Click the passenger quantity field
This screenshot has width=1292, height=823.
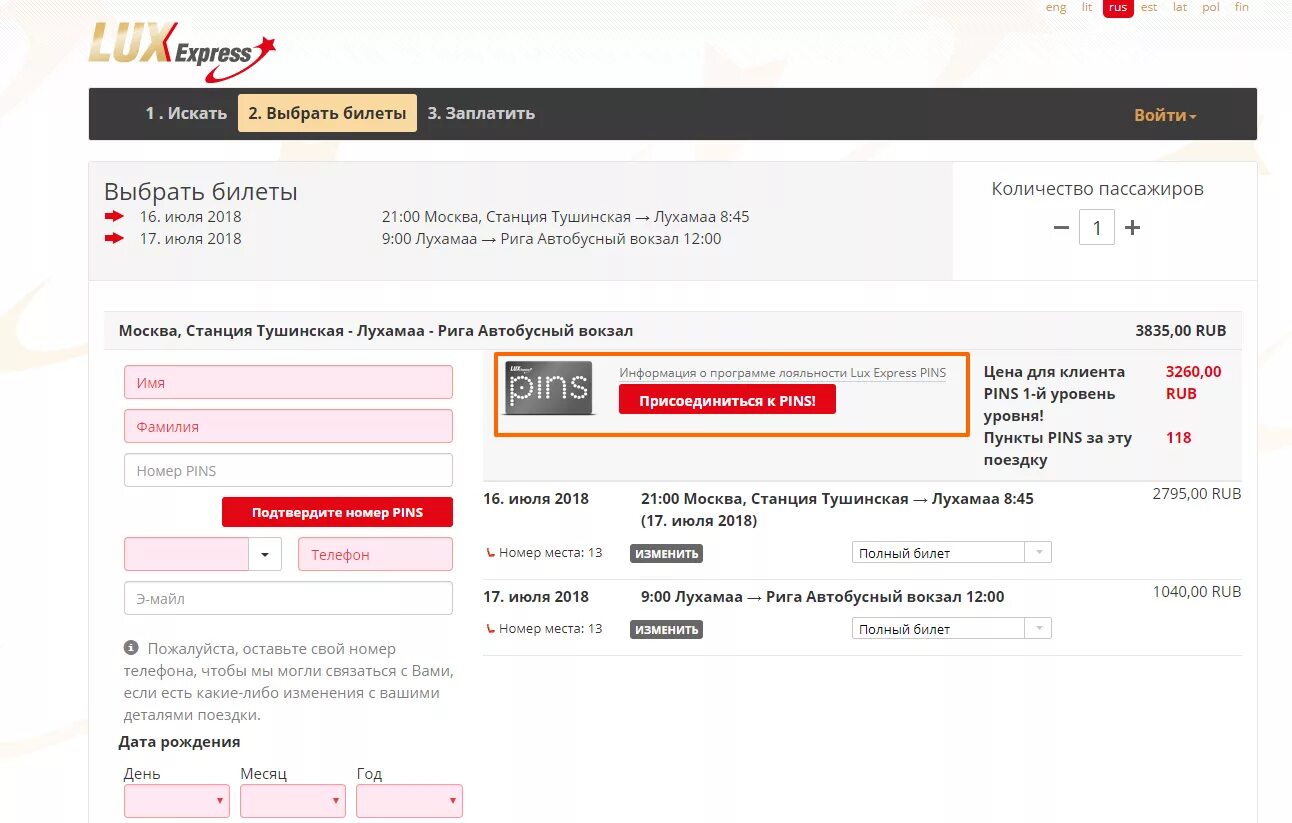(1096, 228)
